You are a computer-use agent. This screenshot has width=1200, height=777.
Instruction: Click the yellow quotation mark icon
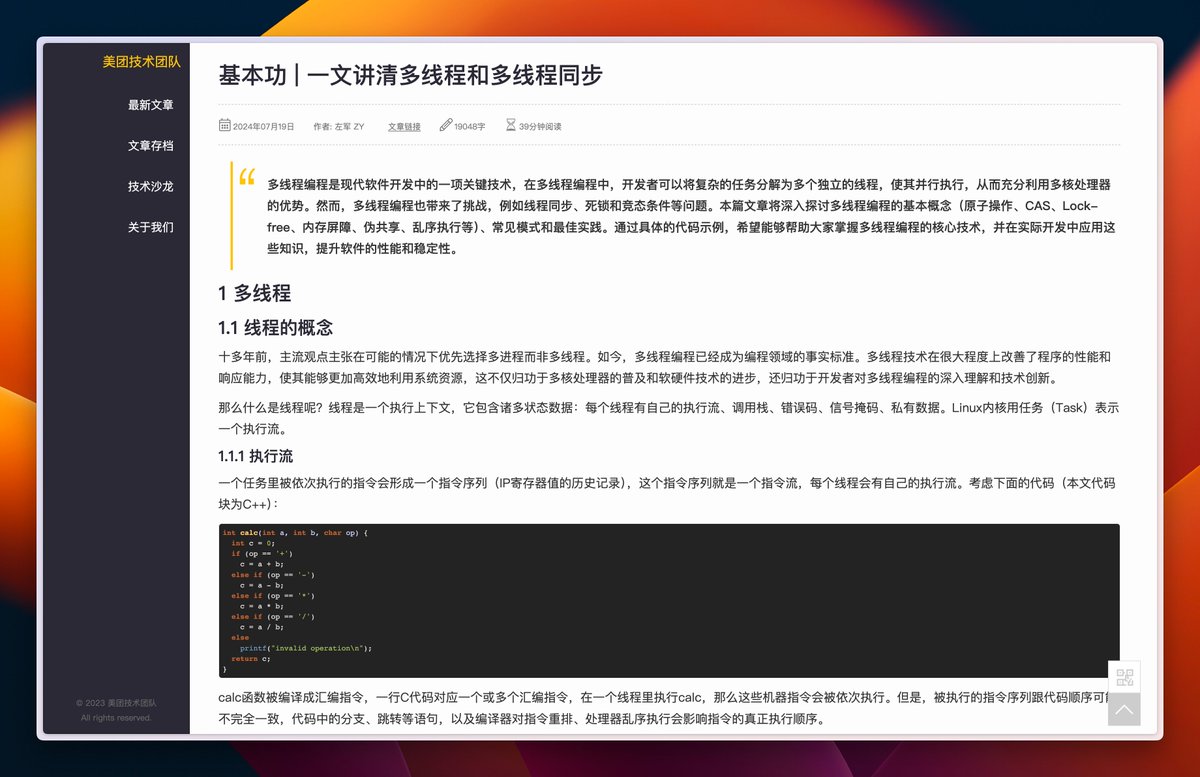click(247, 177)
